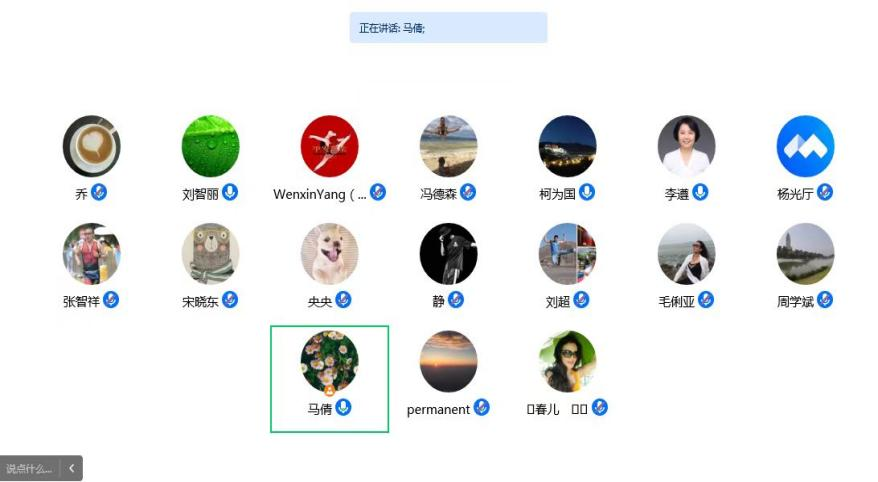
Task: Click the dog avatar of 央央
Action: pyautogui.click(x=329, y=254)
